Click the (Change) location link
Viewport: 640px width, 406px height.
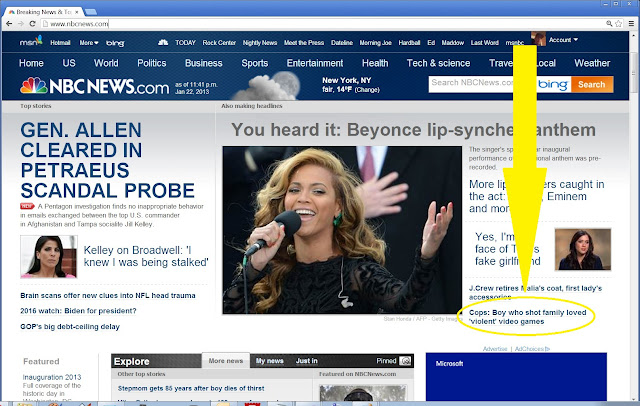367,90
